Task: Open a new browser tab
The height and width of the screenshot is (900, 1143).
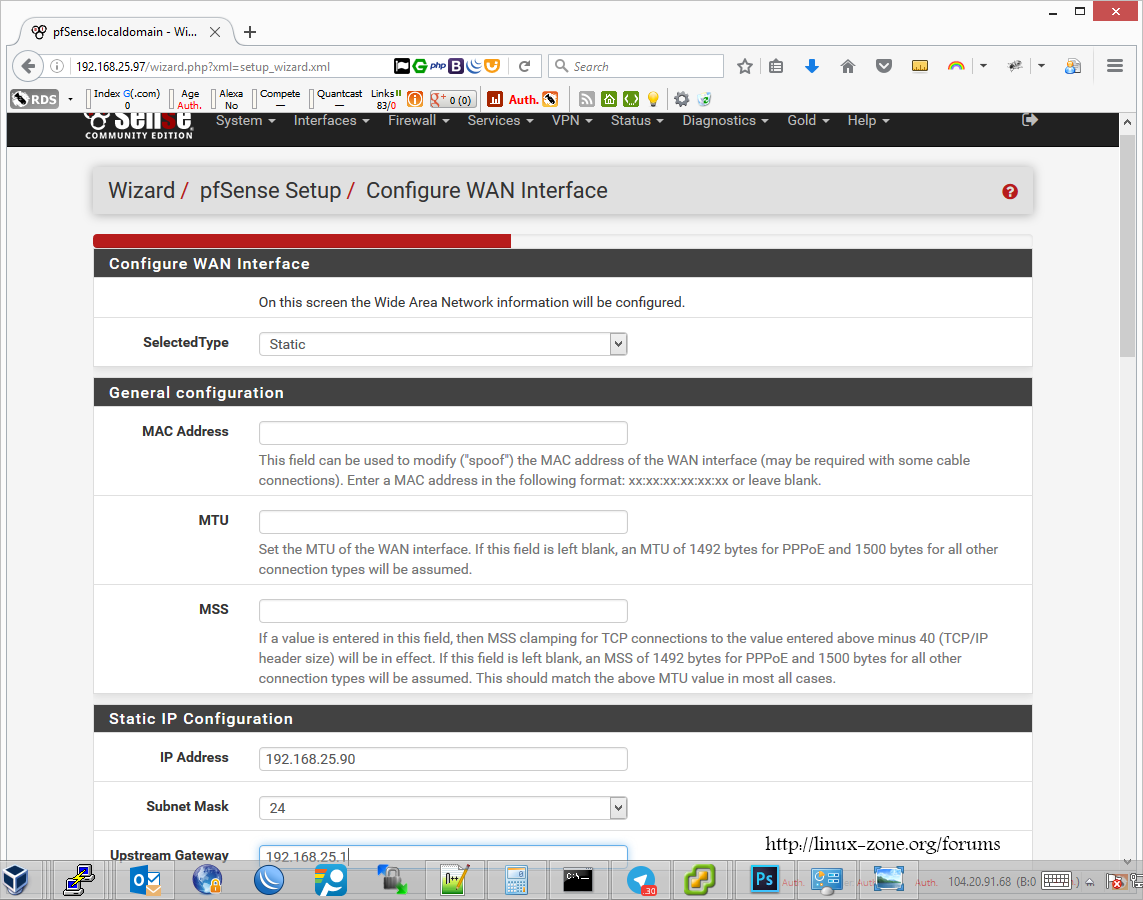Action: pos(250,32)
